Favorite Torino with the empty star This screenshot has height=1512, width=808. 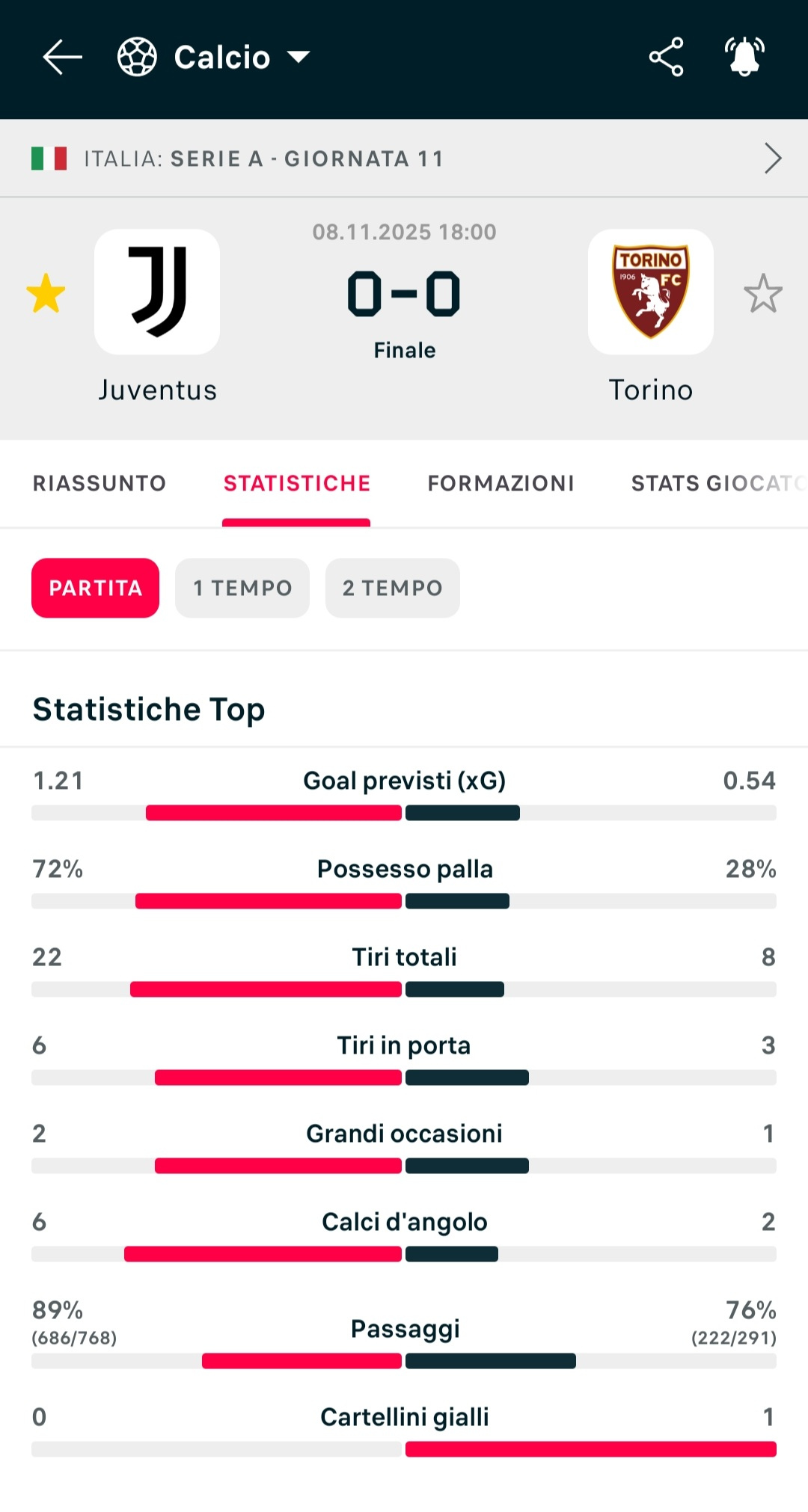click(762, 293)
